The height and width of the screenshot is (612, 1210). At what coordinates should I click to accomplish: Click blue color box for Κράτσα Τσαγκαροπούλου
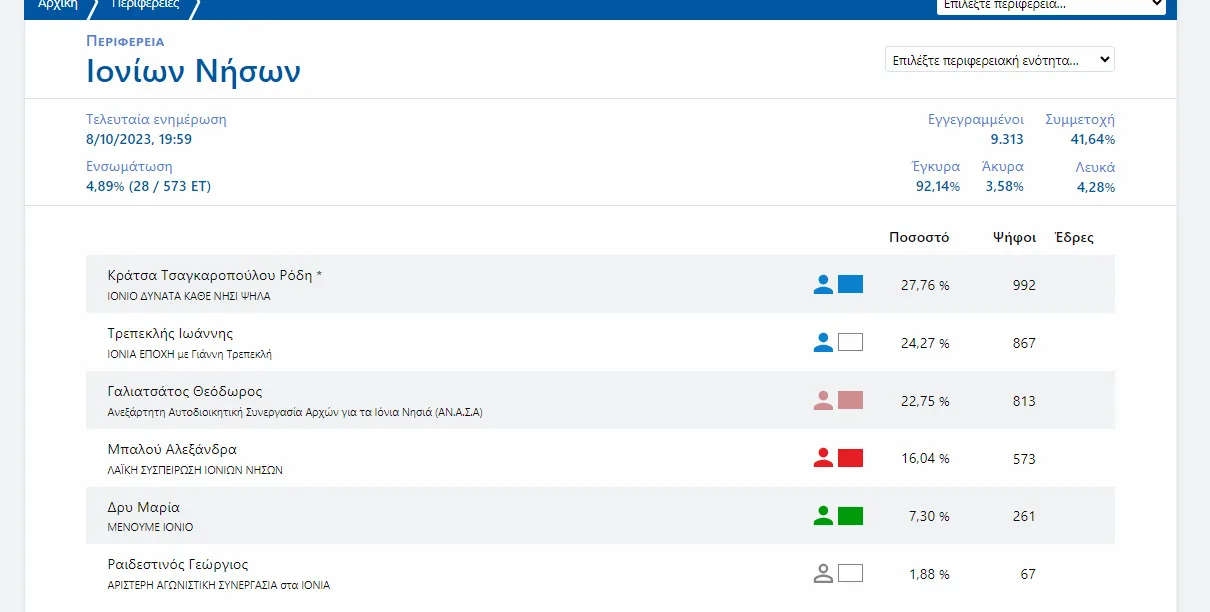tap(850, 284)
